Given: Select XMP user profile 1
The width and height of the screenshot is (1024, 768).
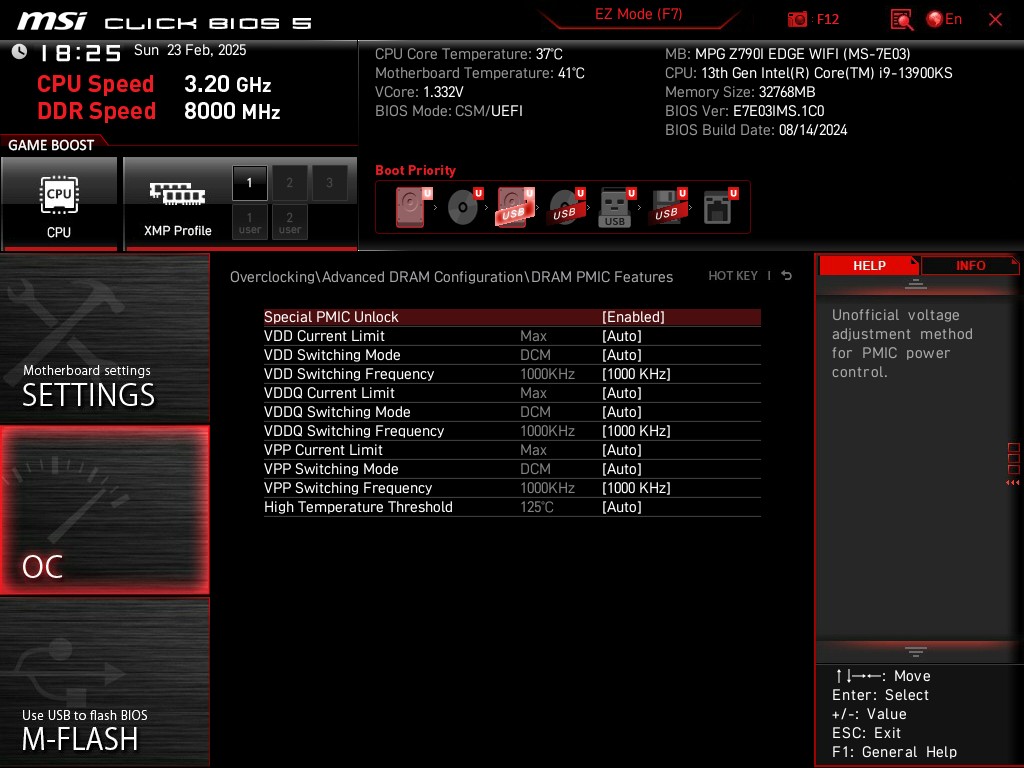Looking at the screenshot, I should tap(249, 222).
